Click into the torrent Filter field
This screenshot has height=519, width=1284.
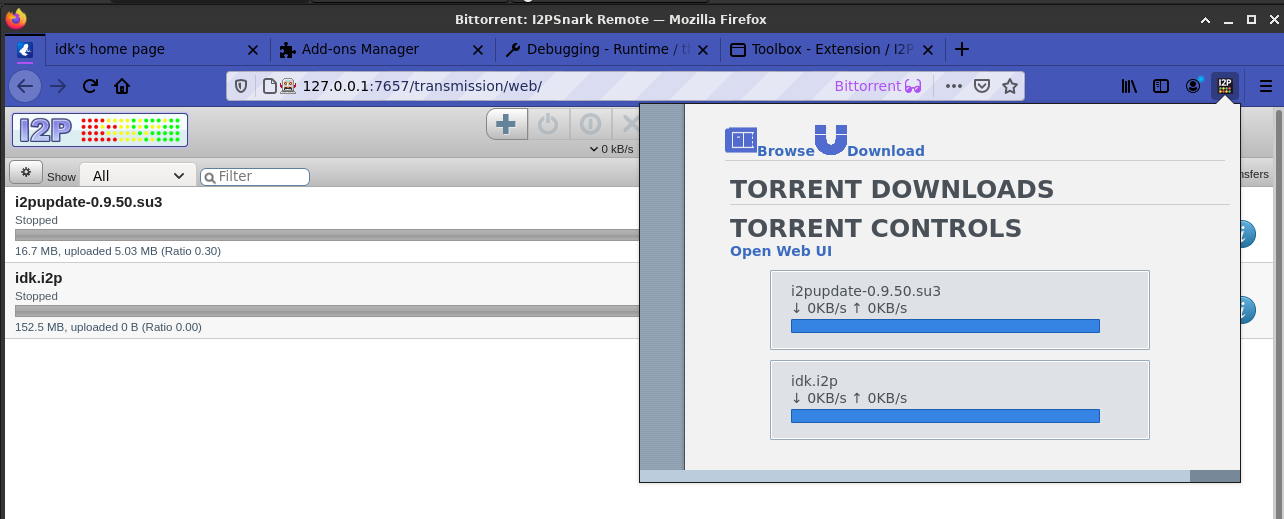click(x=255, y=176)
